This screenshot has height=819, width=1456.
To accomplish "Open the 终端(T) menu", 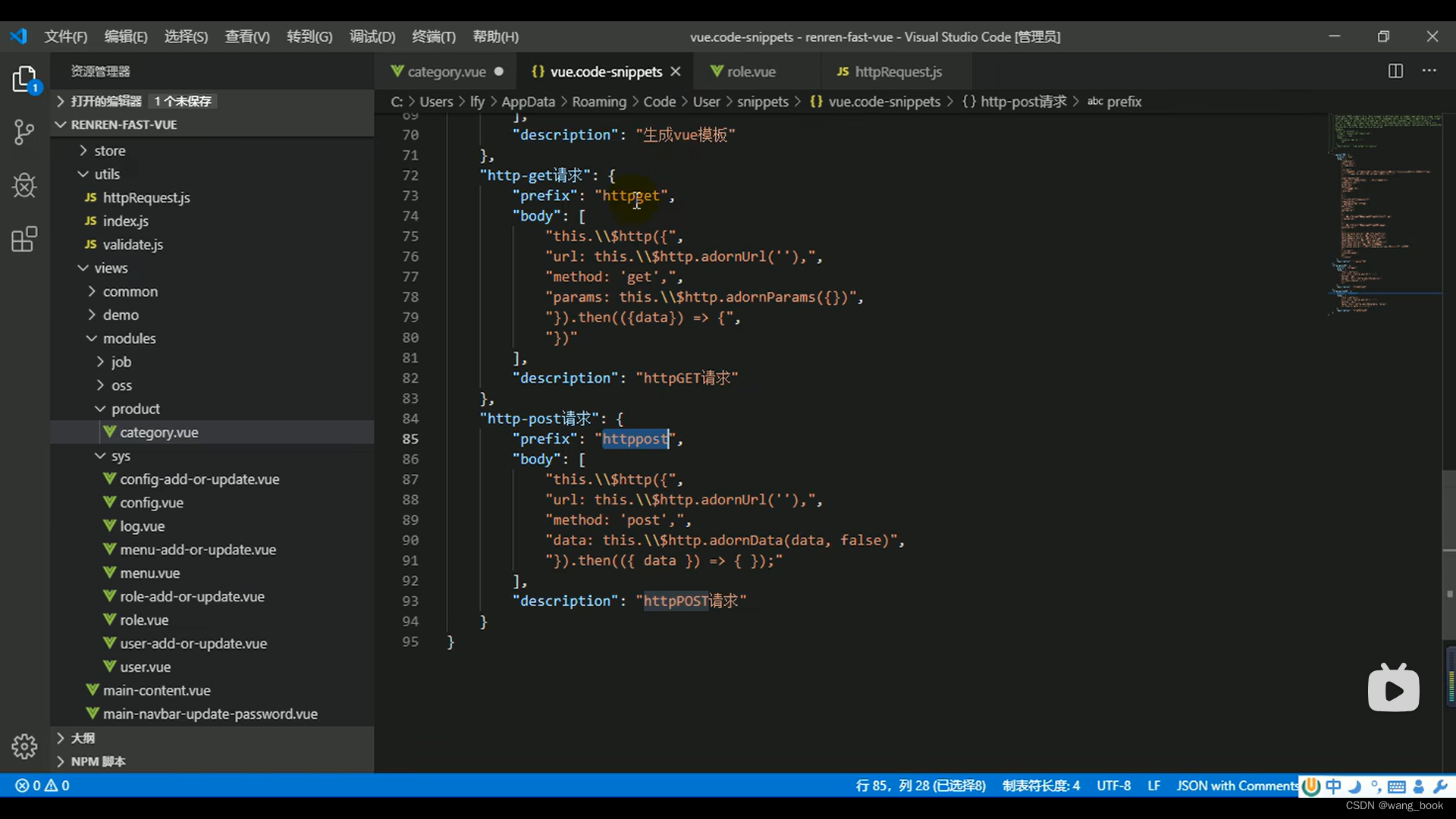I will pos(433,36).
